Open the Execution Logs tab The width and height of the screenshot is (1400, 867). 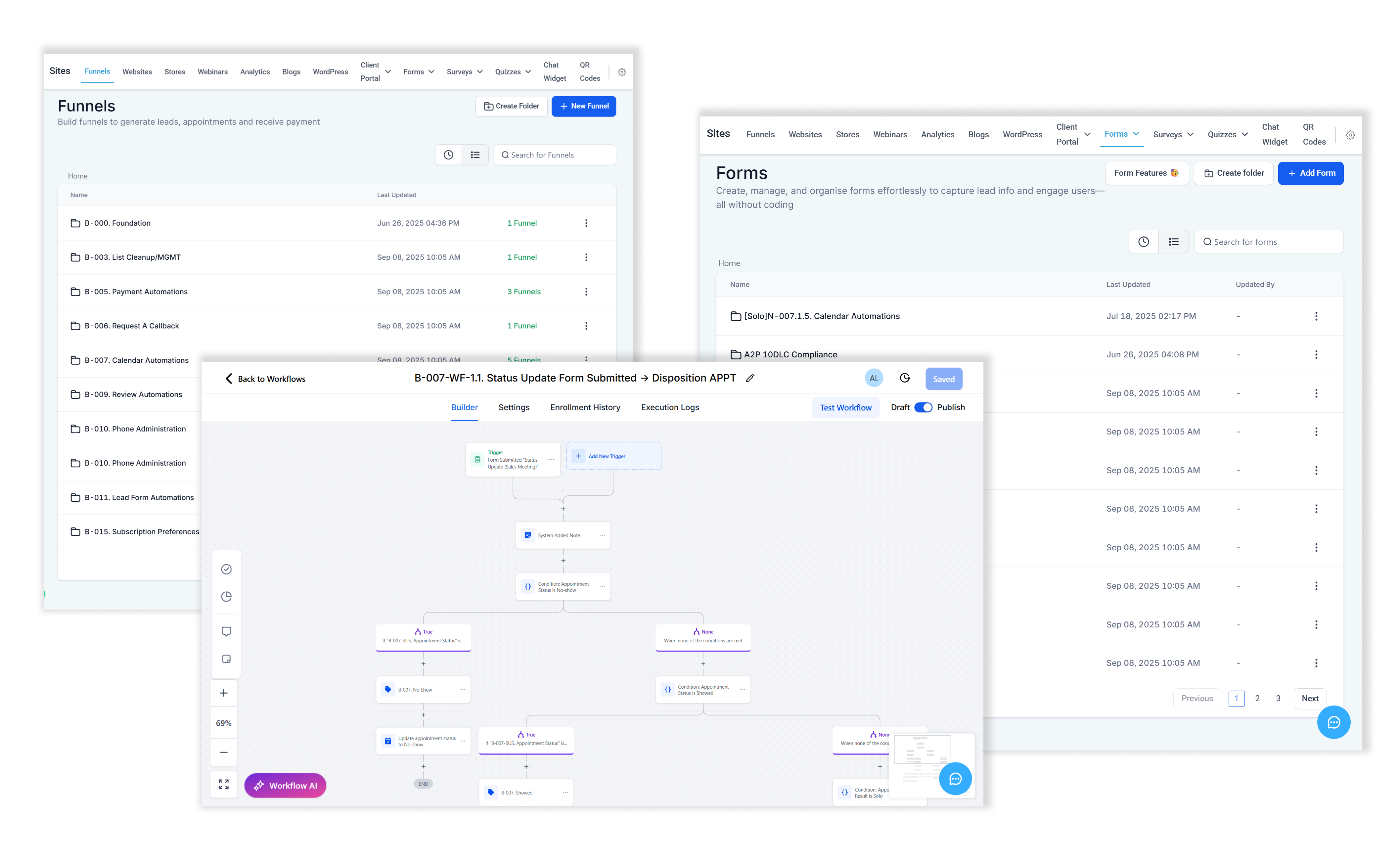coord(670,408)
